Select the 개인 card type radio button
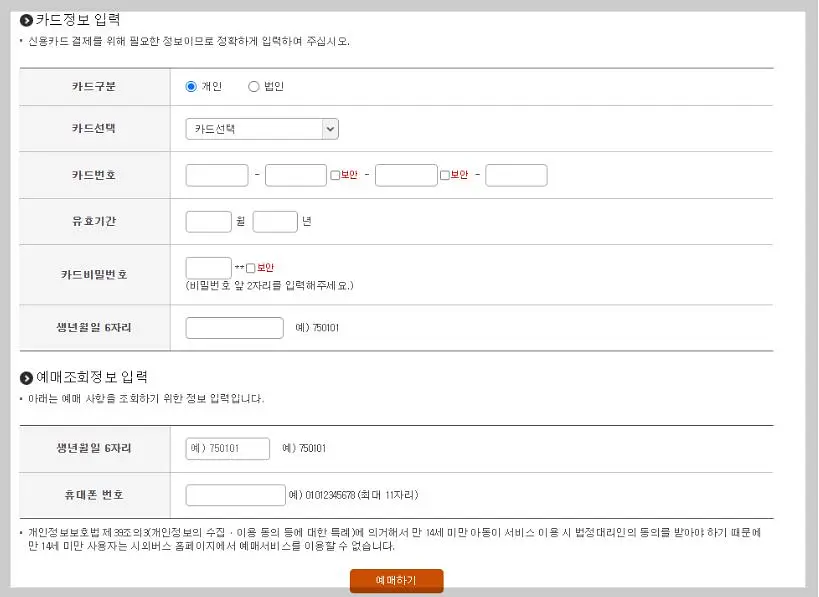The height and width of the screenshot is (597, 819). [x=191, y=87]
